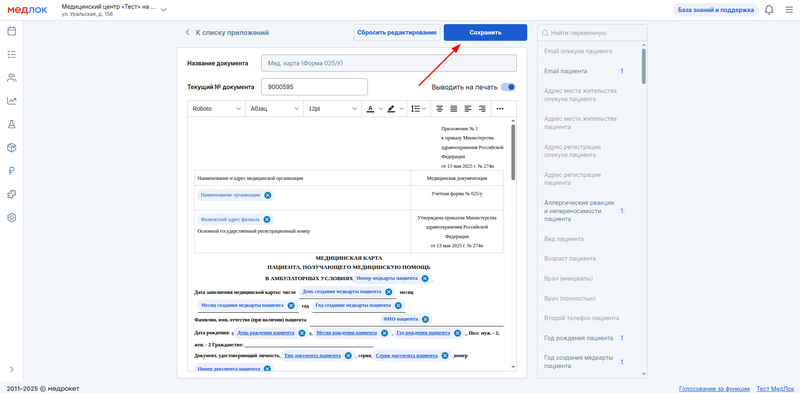Justify text in editor toolbar
Image resolution: width=800 pixels, height=393 pixels.
[454, 109]
